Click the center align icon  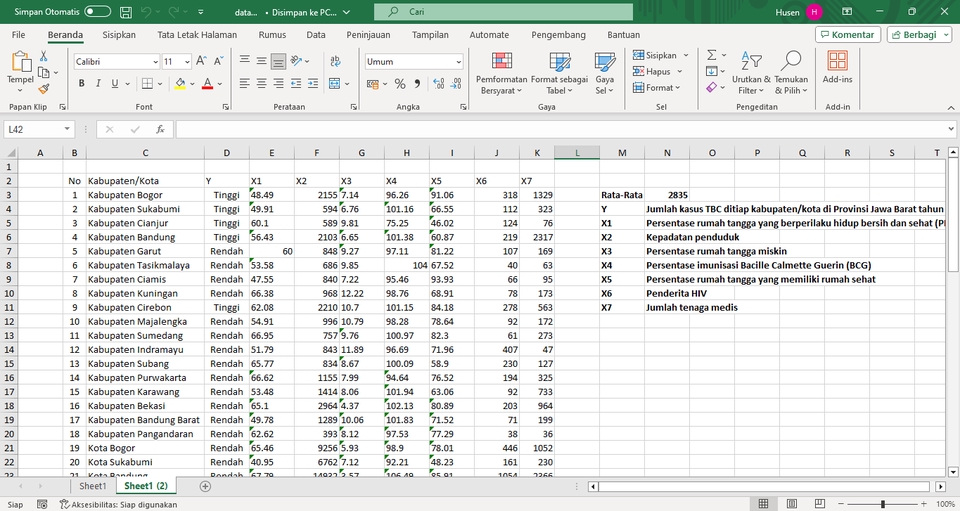pyautogui.click(x=261, y=84)
